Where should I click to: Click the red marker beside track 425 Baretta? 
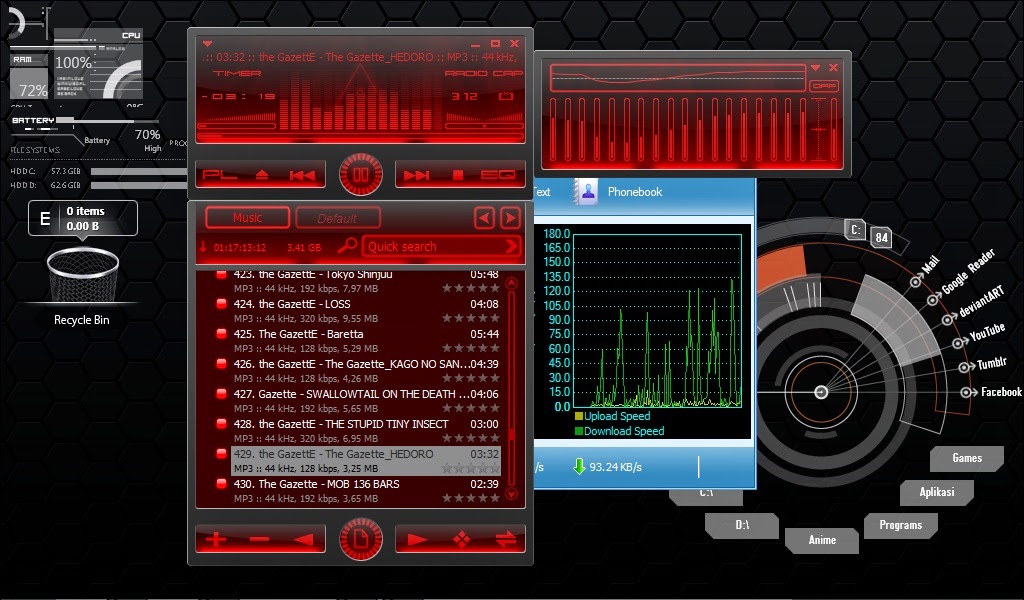pos(221,334)
